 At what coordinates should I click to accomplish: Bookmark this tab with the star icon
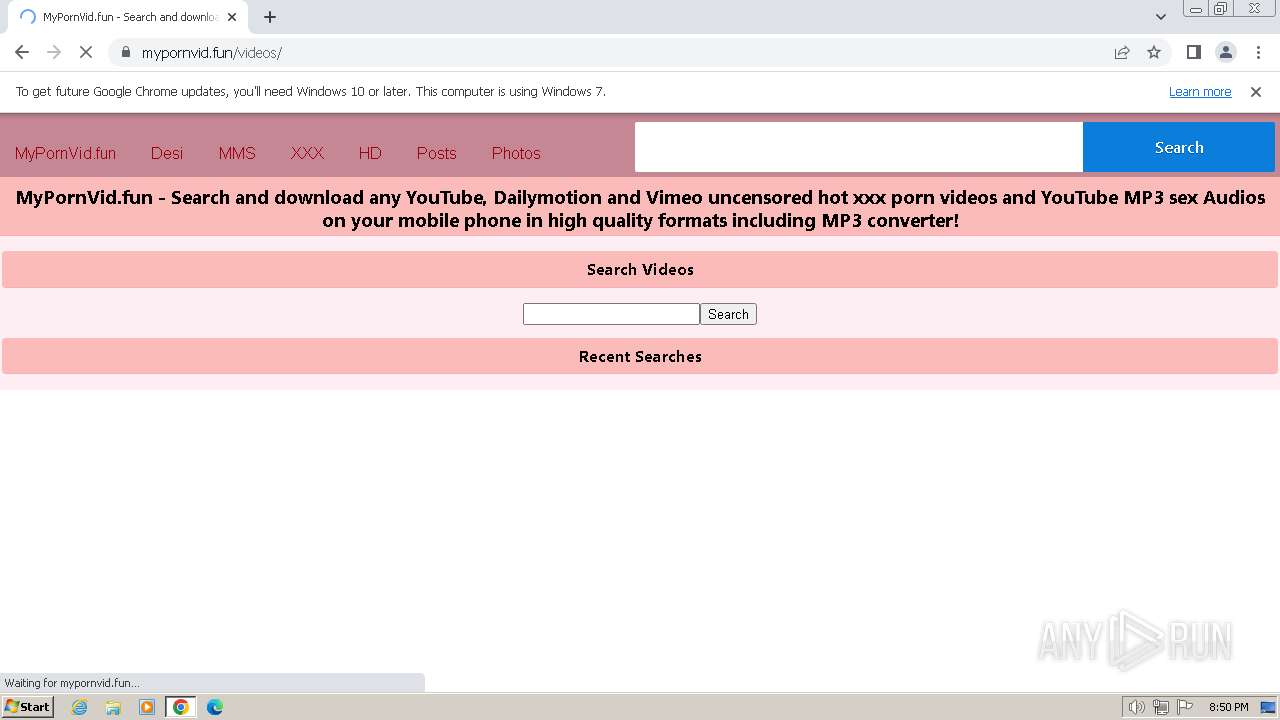(1154, 52)
